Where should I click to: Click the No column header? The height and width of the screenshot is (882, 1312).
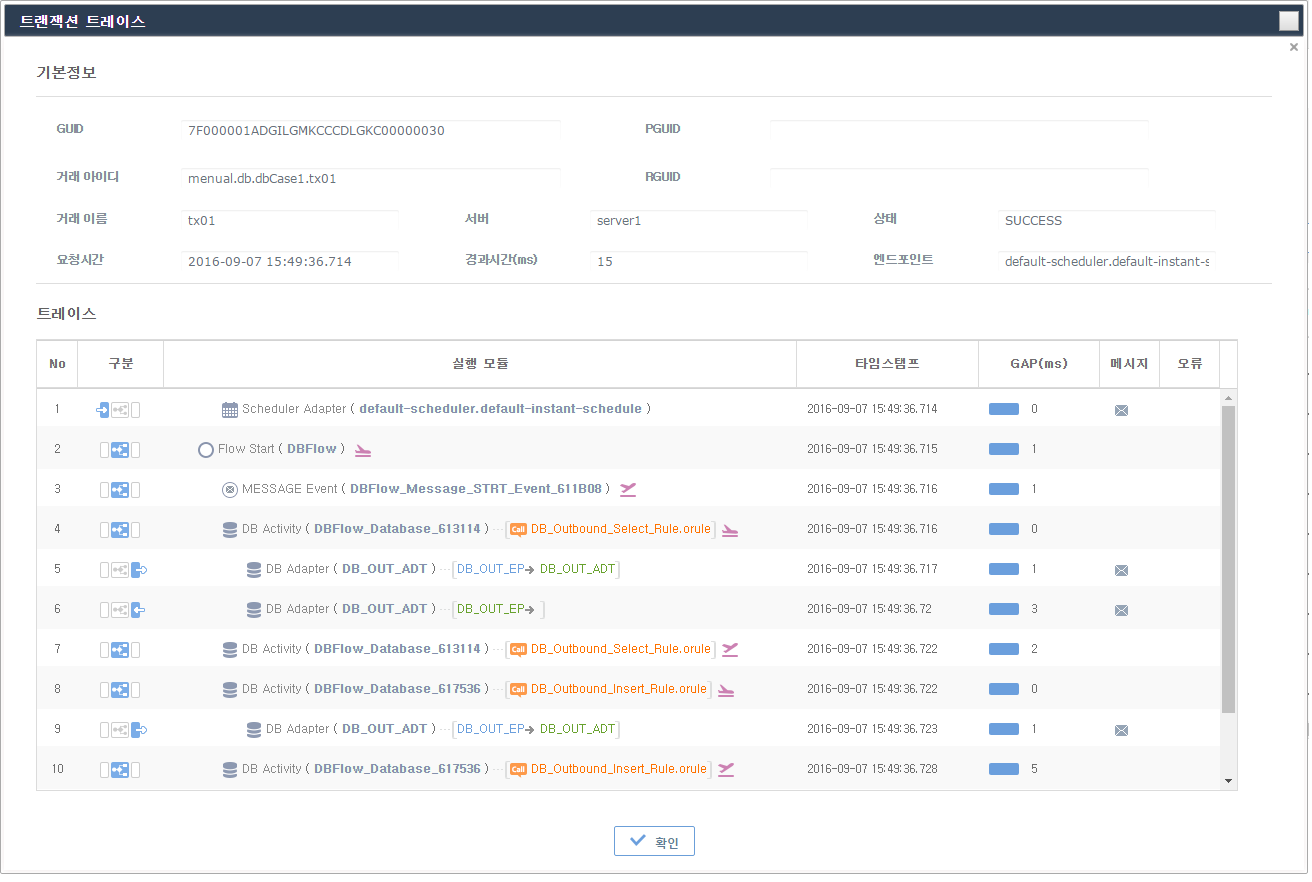(x=57, y=364)
